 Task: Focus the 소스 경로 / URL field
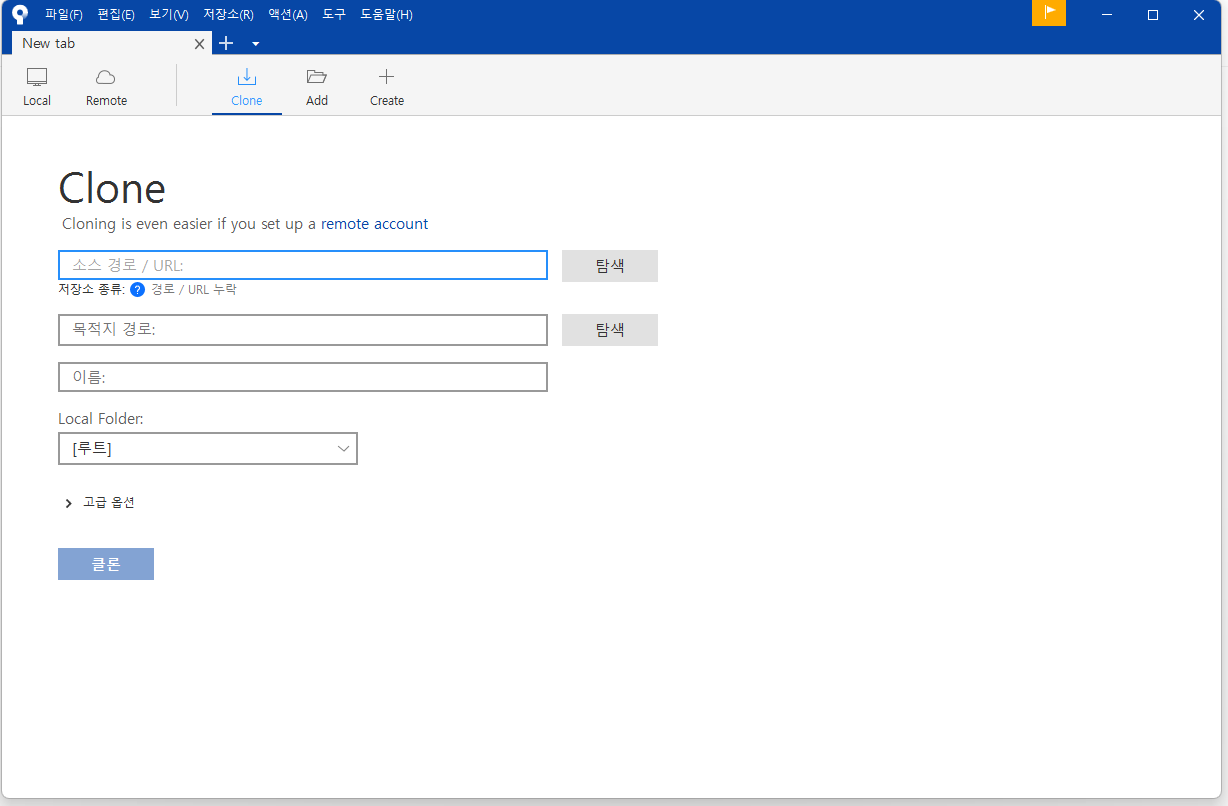[303, 265]
